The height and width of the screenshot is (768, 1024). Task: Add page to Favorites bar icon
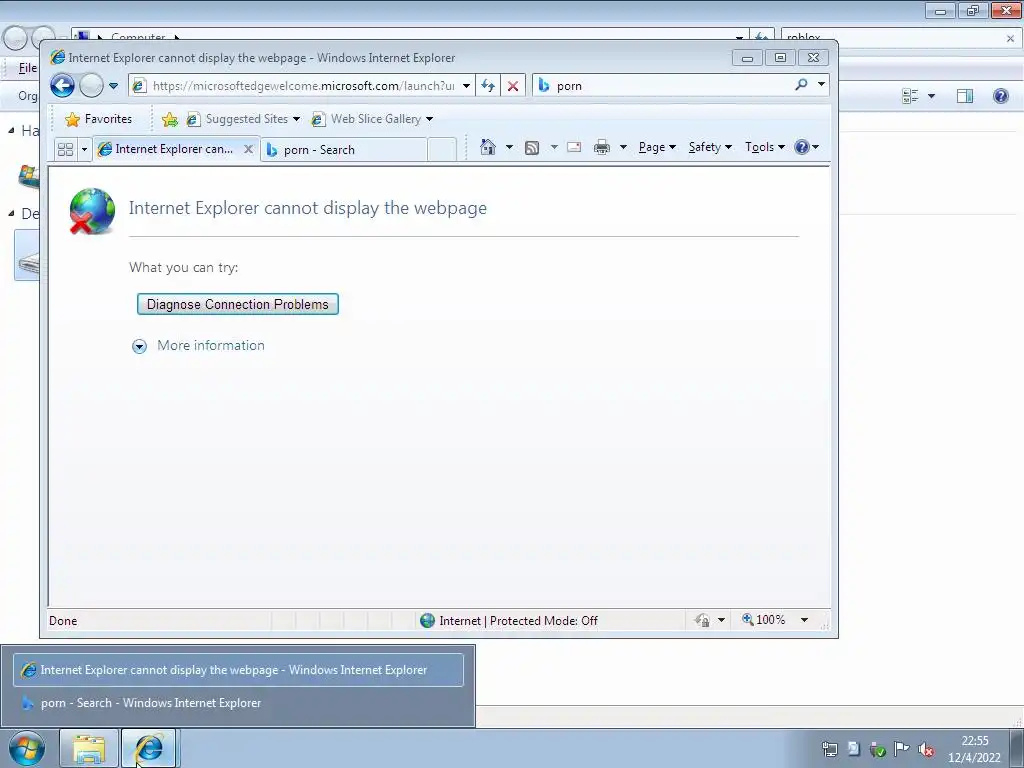[170, 119]
